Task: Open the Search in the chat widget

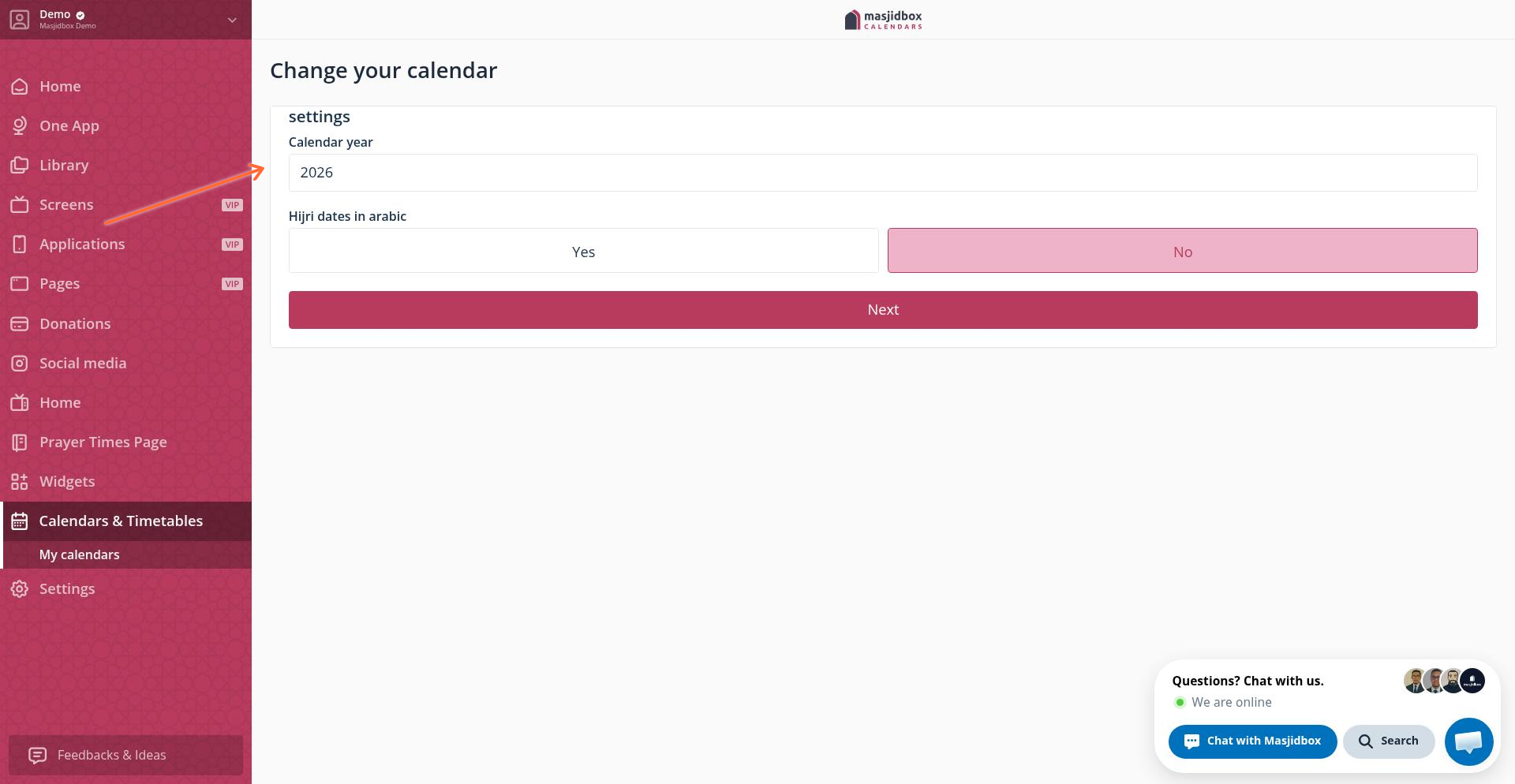Action: pyautogui.click(x=1389, y=741)
